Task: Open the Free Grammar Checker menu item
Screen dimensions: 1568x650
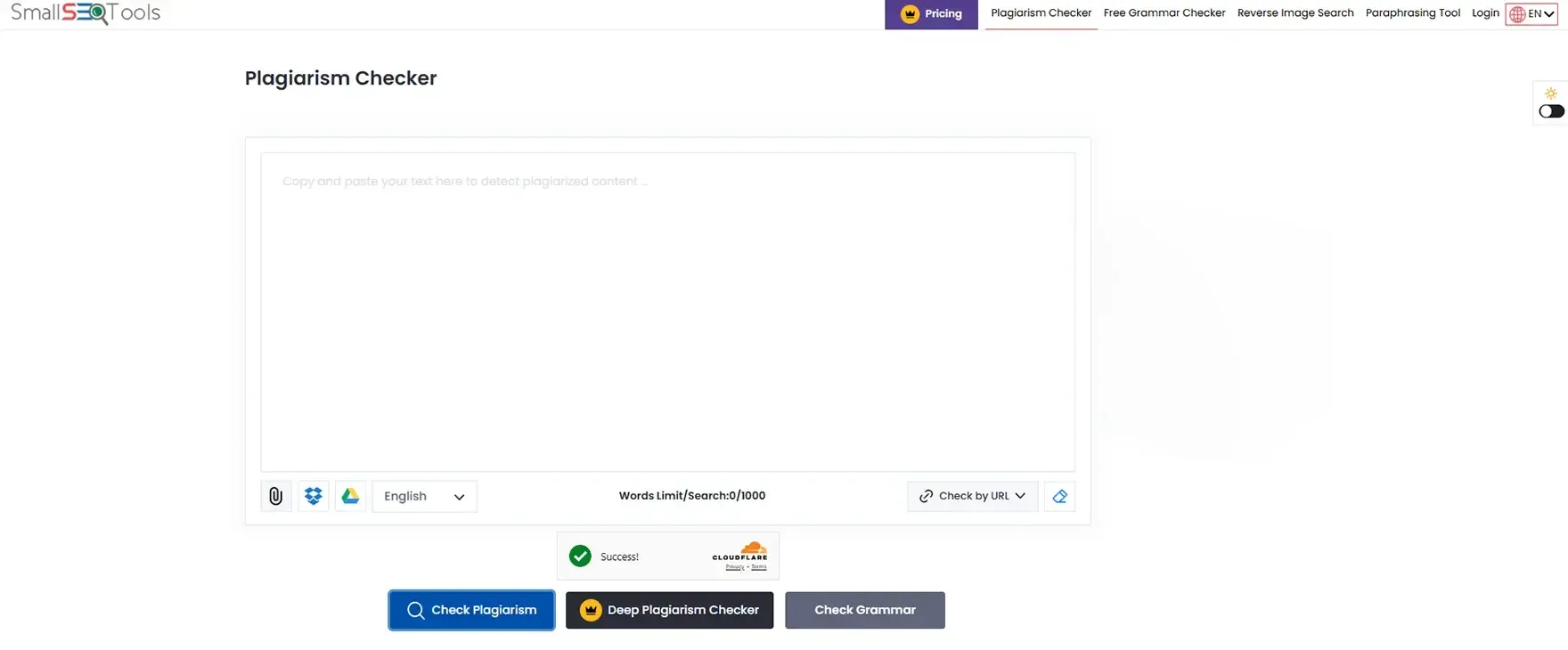Action: coord(1164,13)
